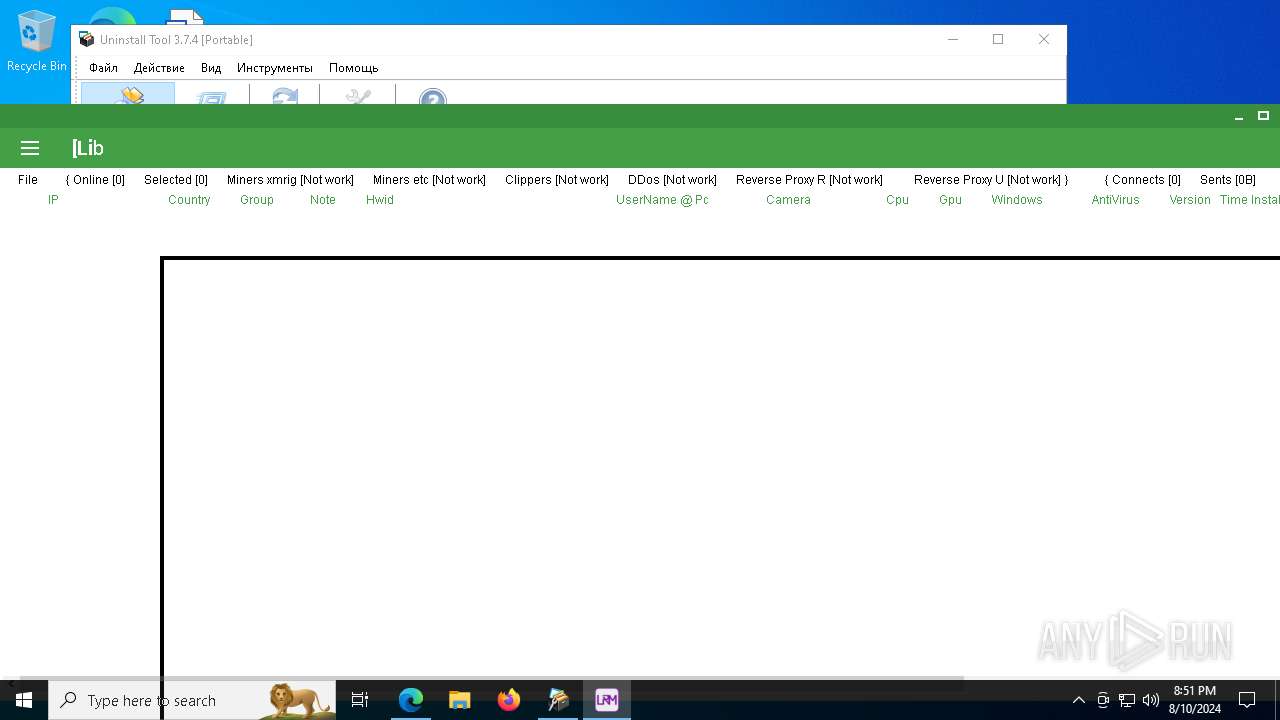Sort by the Group column header
The height and width of the screenshot is (720, 1280).
click(257, 200)
